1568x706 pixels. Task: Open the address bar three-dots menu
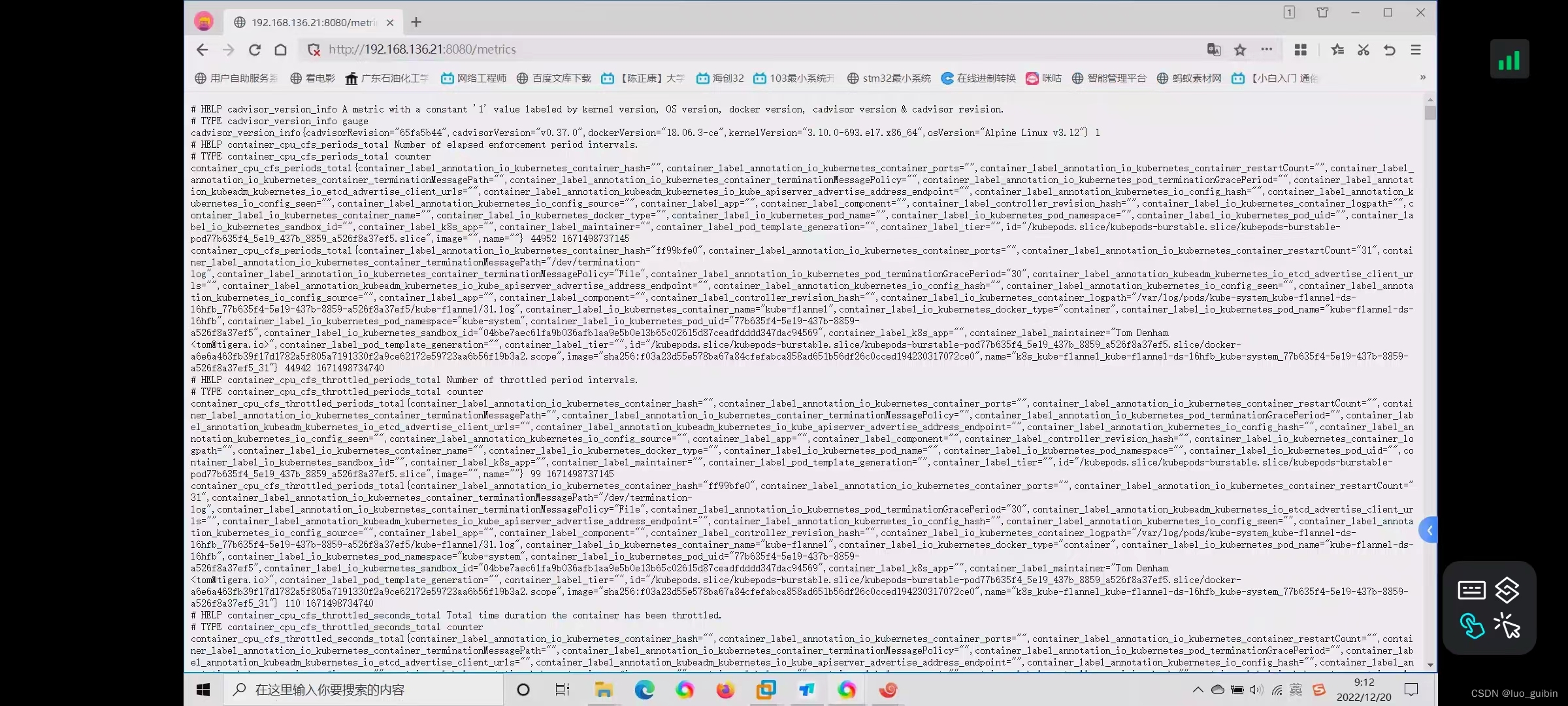pyautogui.click(x=1267, y=49)
